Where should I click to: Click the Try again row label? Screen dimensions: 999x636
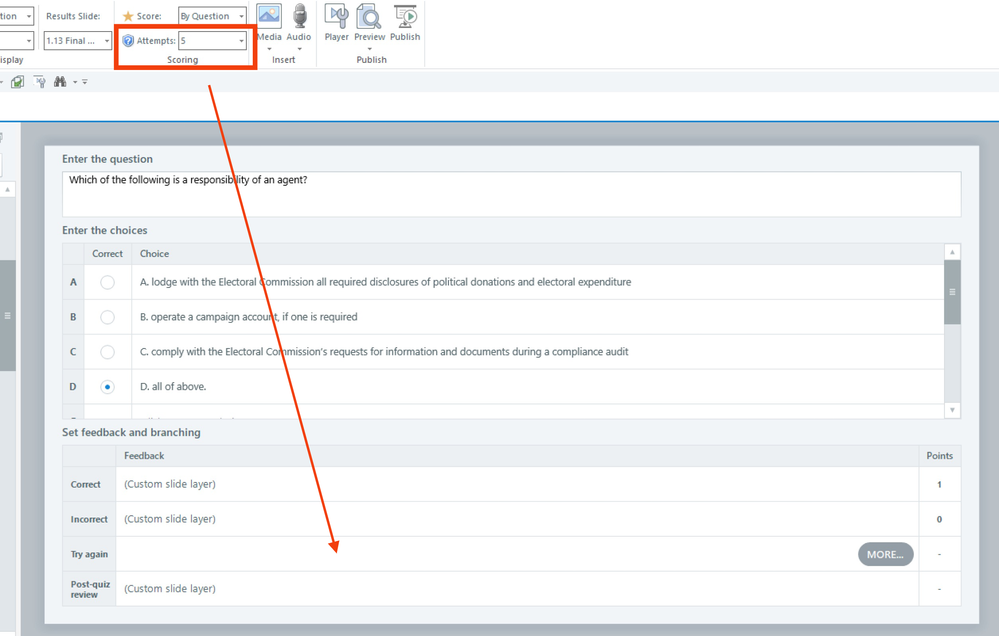(89, 554)
